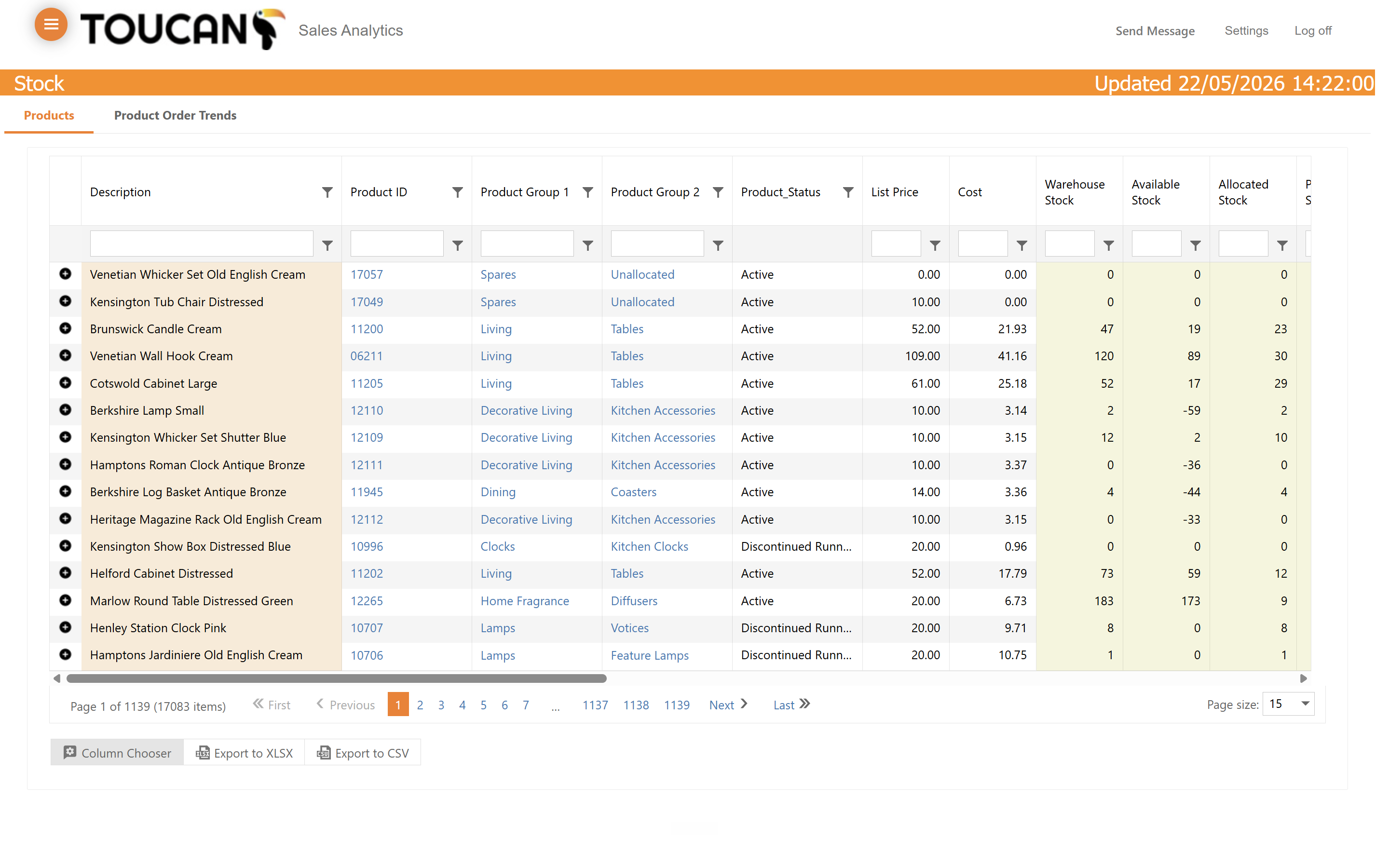Expand Venetian Whicker Set Old English Cream row
1389x868 pixels.
pos(66,274)
